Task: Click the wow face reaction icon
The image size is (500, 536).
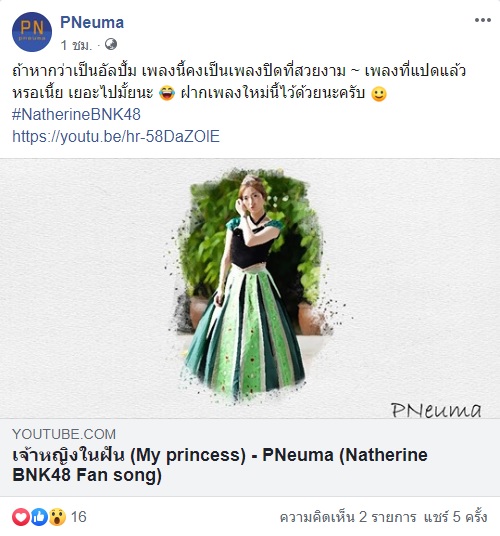Action: (x=57, y=517)
